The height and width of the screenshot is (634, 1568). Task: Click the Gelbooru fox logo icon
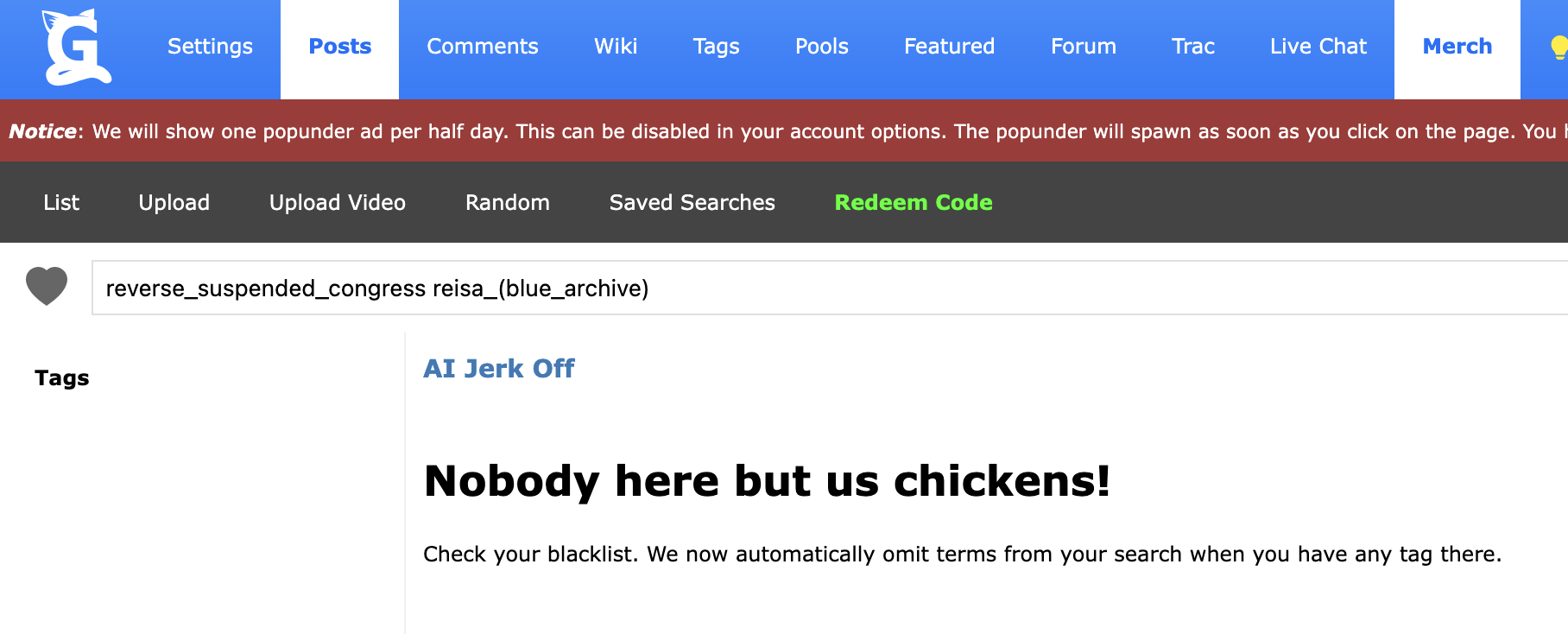pyautogui.click(x=76, y=48)
